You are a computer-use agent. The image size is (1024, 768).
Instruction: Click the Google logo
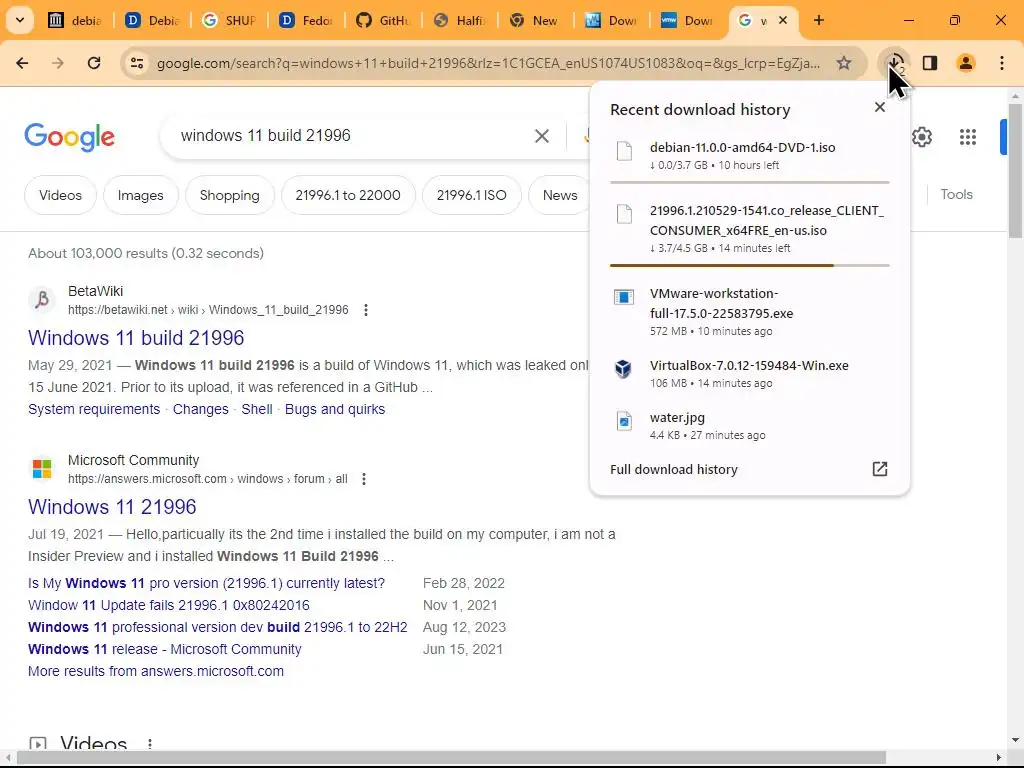click(x=69, y=137)
